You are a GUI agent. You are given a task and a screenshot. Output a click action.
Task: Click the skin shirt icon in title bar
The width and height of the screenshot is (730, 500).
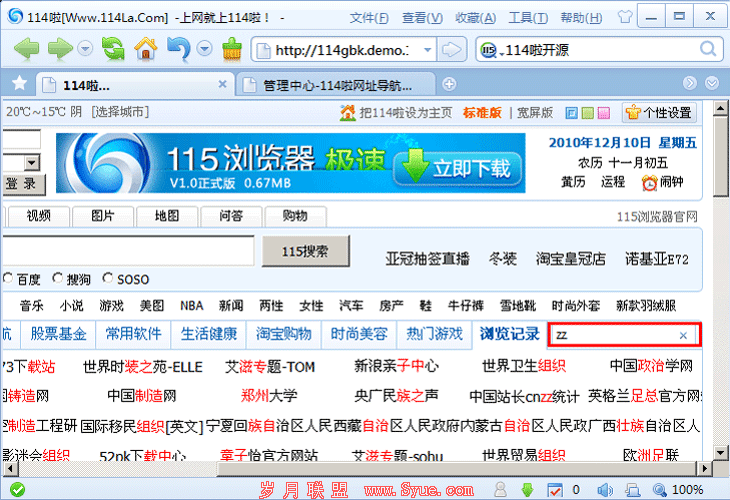(625, 18)
